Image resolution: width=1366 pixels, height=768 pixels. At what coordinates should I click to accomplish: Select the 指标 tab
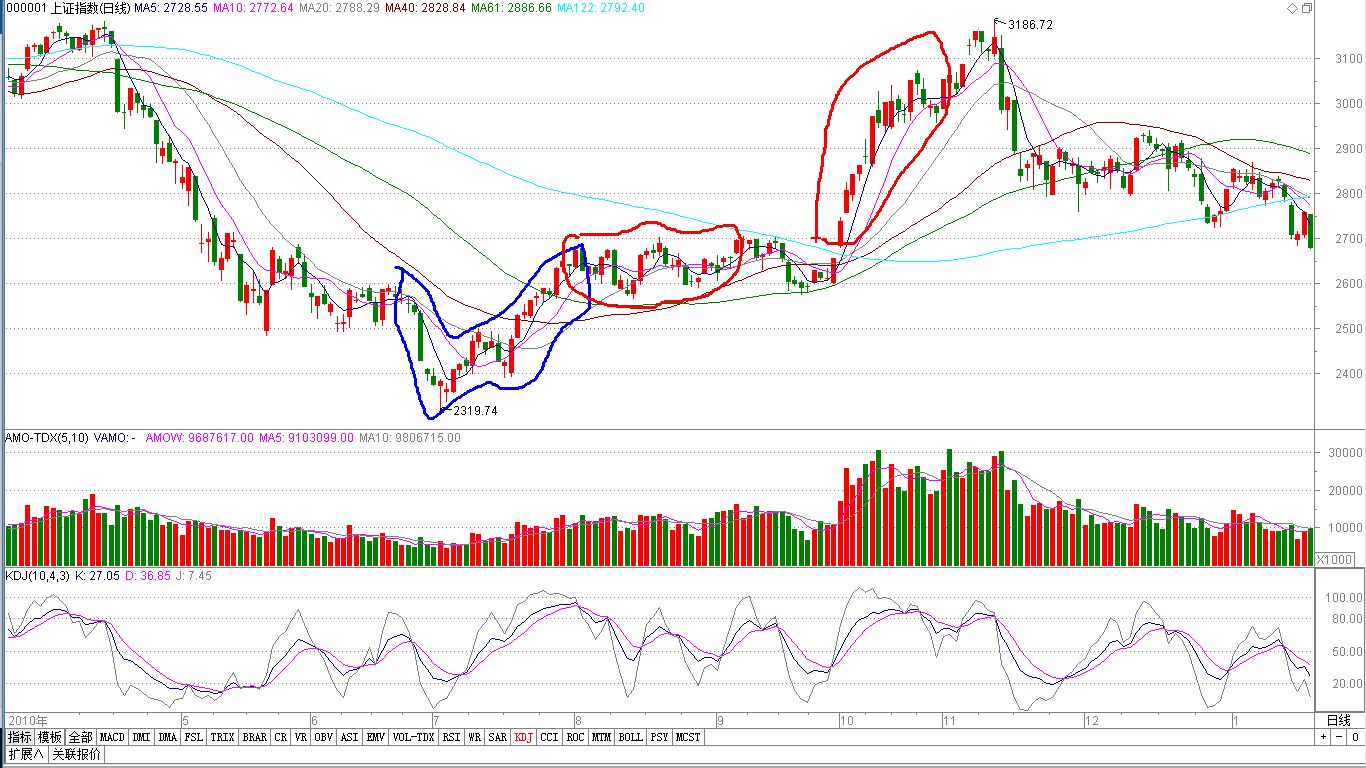click(x=20, y=737)
